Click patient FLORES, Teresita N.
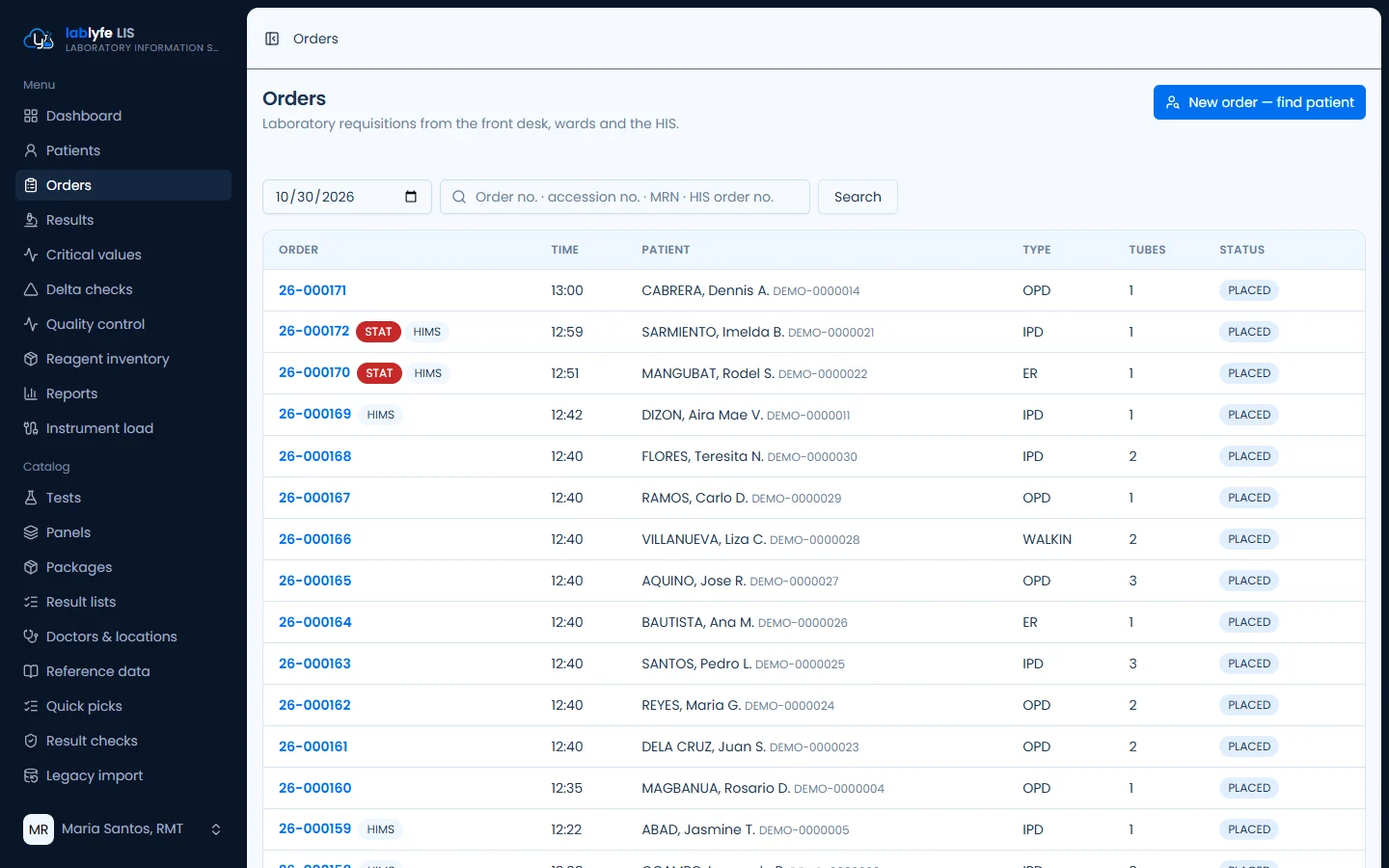The width and height of the screenshot is (1389, 868). coord(702,456)
